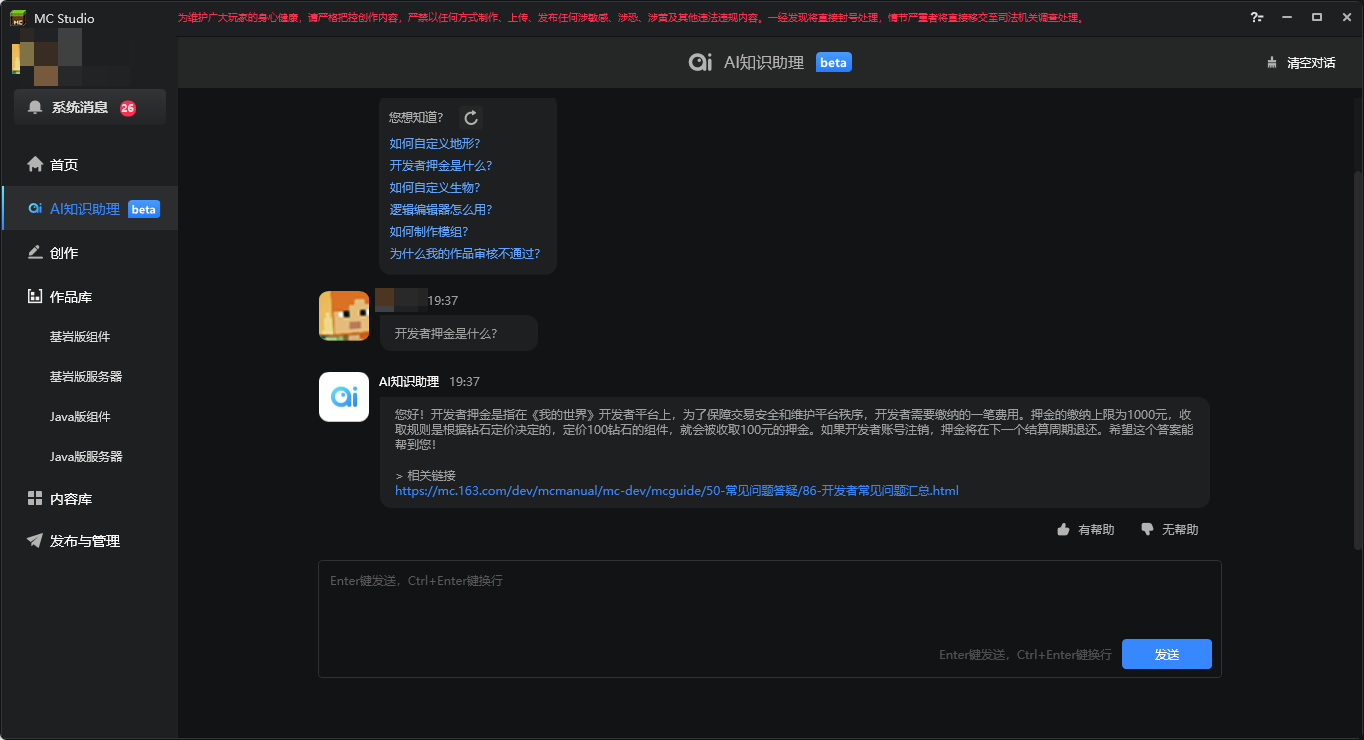Click the beta badge in the header

coord(833,62)
